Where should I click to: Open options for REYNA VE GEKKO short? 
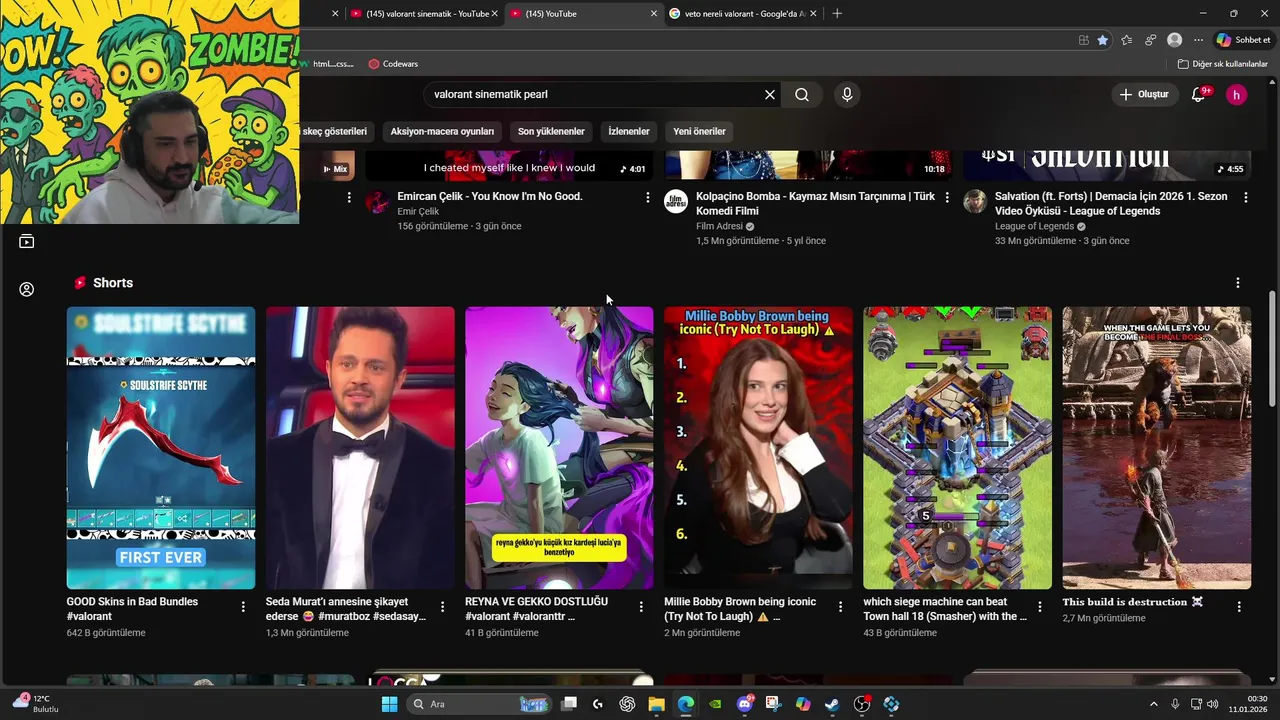(642, 606)
